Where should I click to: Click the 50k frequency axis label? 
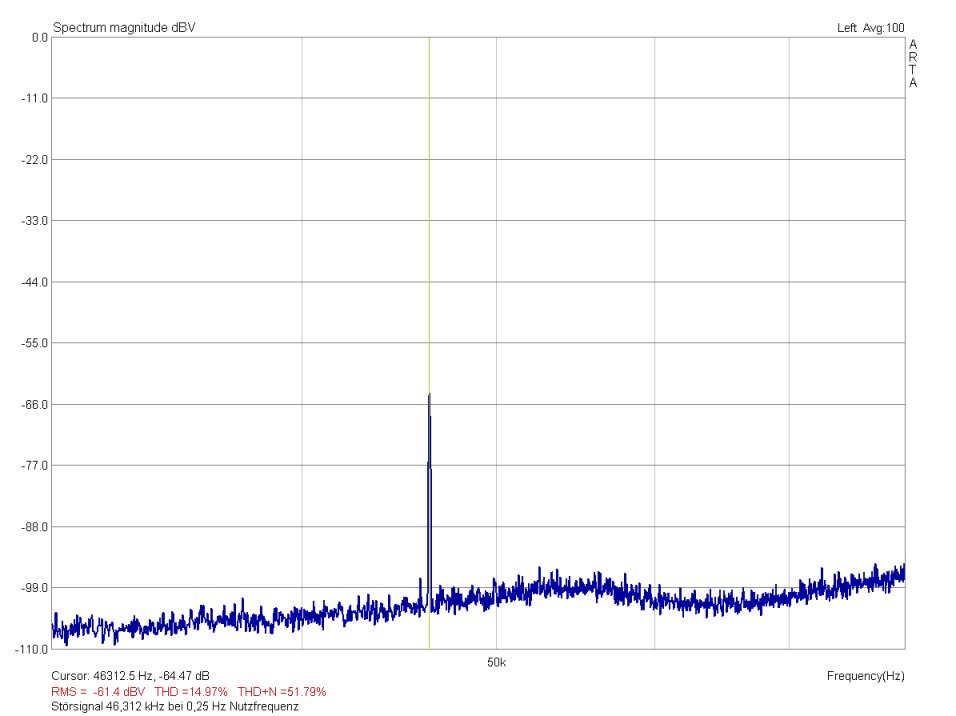(x=497, y=663)
